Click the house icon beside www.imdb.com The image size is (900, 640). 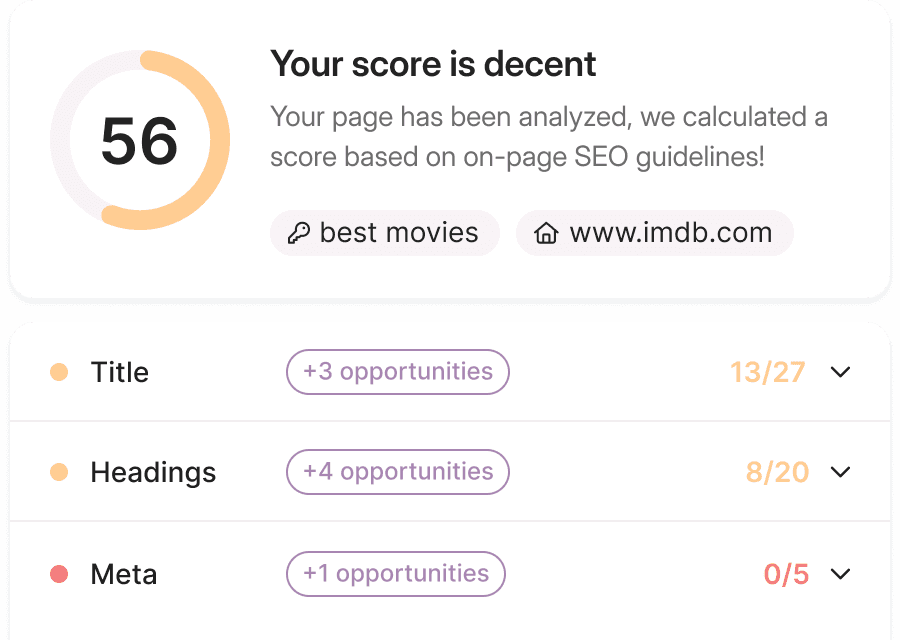point(546,233)
